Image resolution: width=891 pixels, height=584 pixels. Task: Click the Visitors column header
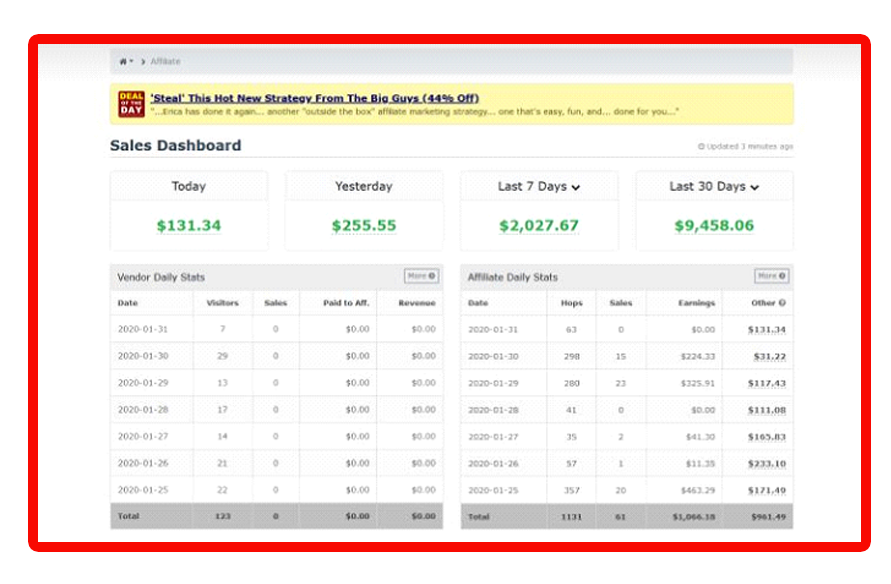(223, 303)
